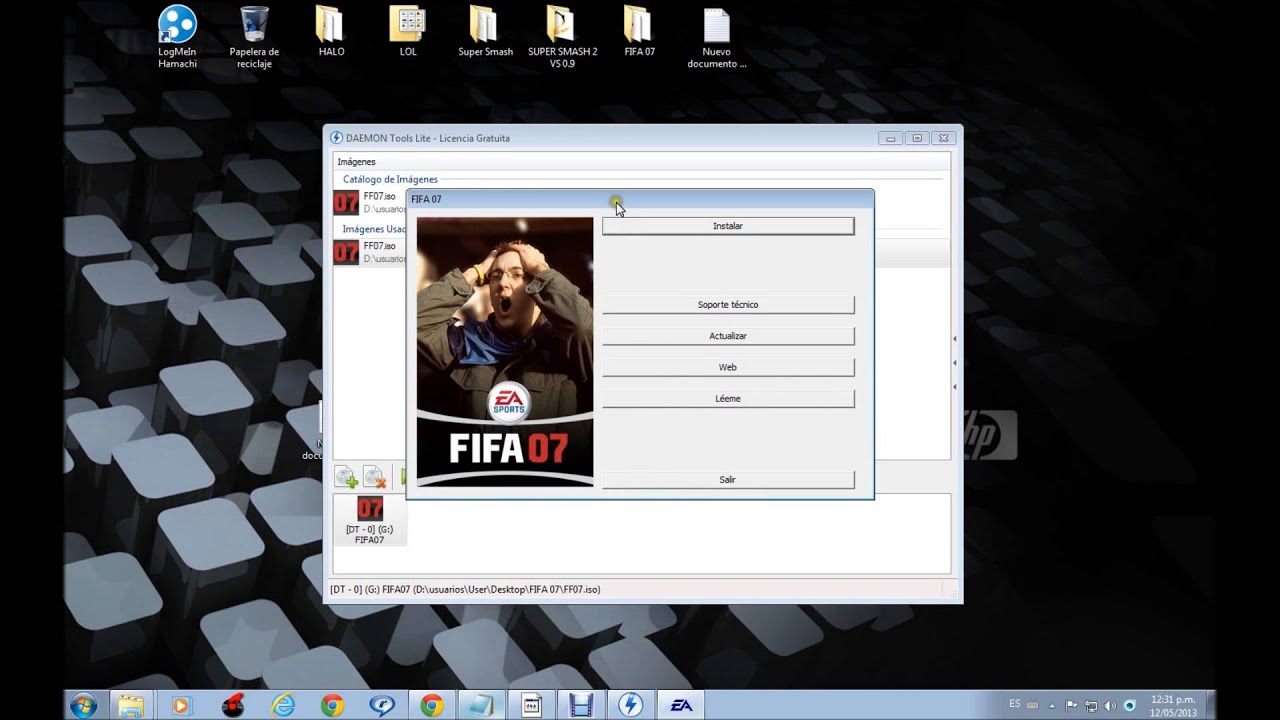Screen dimensions: 1280x720
Task: Click Salir to exit the FIFA 07 launcher
Action: click(x=728, y=480)
